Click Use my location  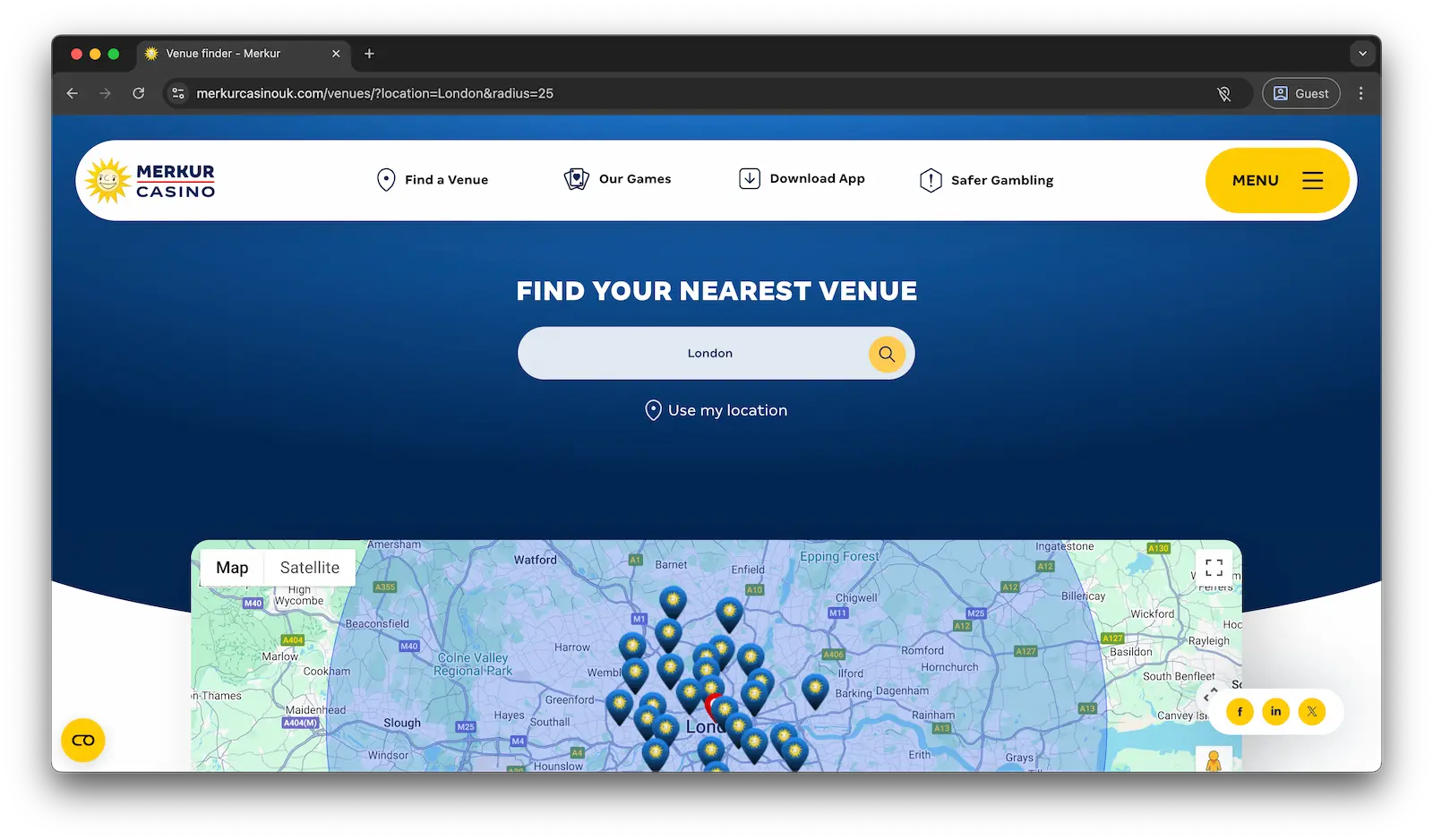click(x=716, y=410)
